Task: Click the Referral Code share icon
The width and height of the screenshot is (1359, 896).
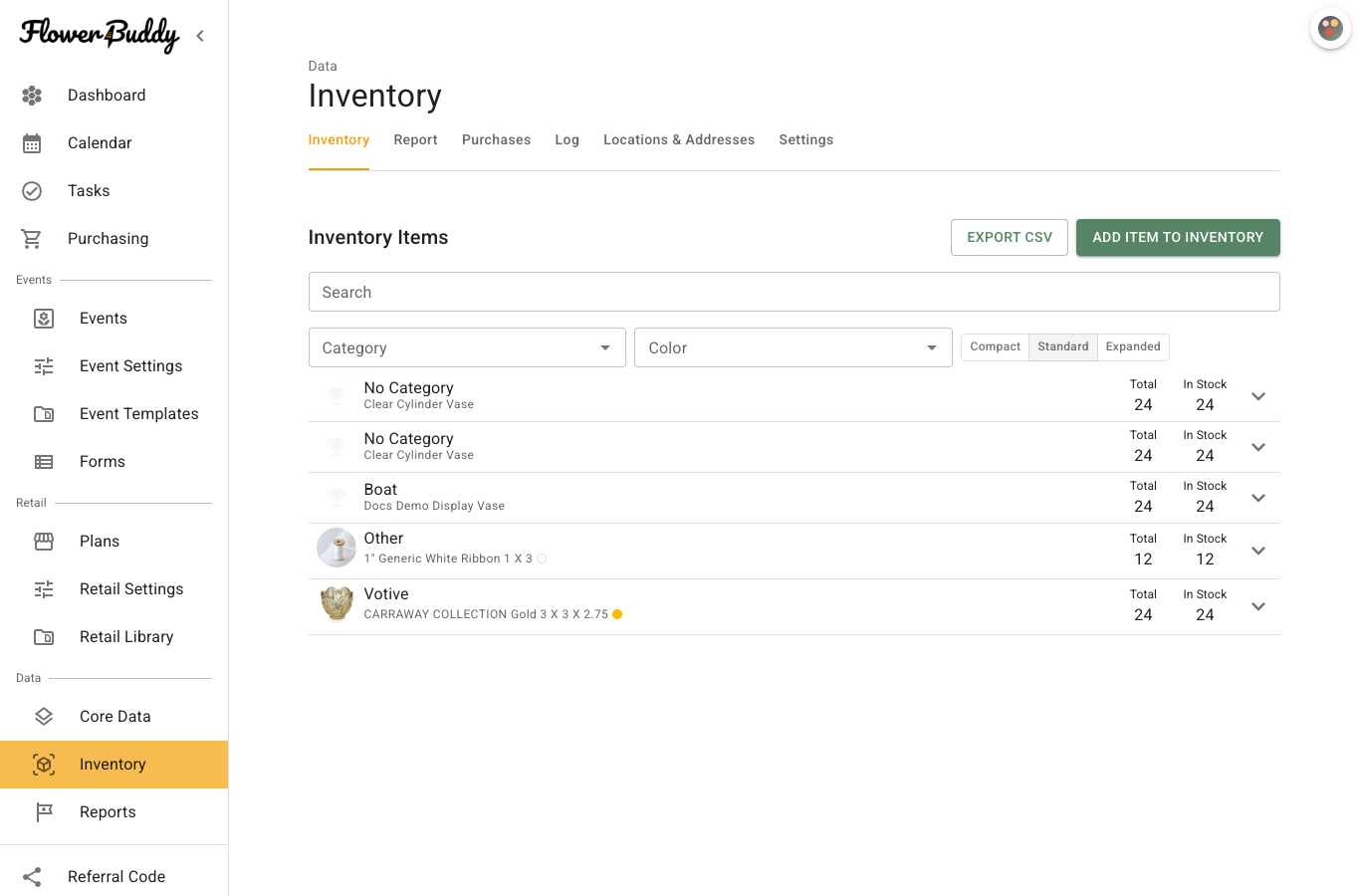Action: [x=32, y=877]
